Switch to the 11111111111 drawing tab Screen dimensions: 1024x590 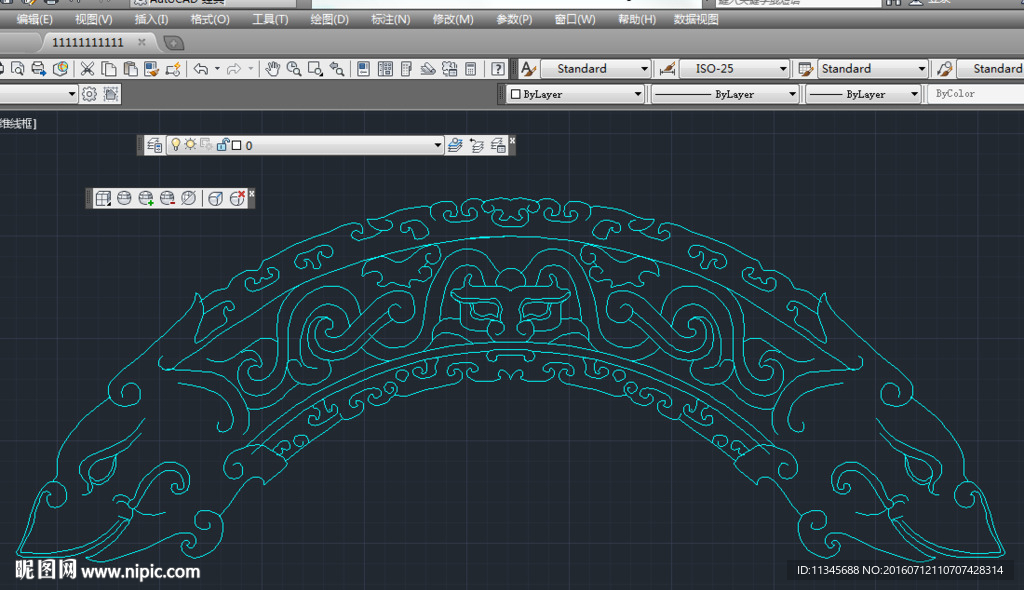pos(88,42)
